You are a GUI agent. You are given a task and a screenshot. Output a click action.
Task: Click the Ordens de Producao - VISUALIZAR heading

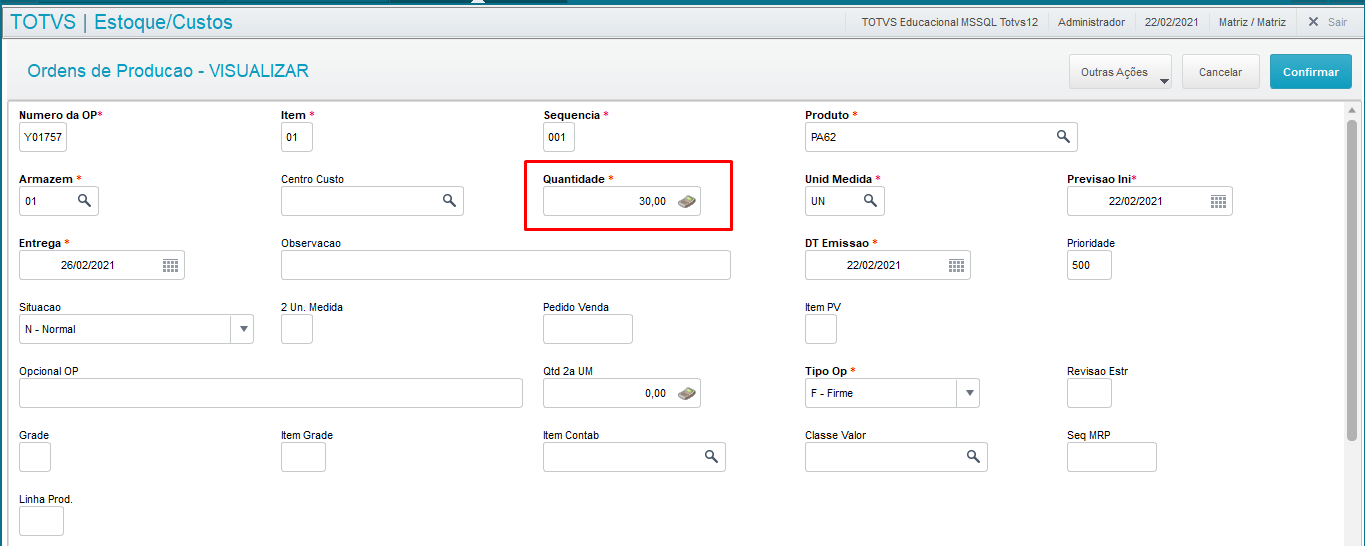point(168,71)
